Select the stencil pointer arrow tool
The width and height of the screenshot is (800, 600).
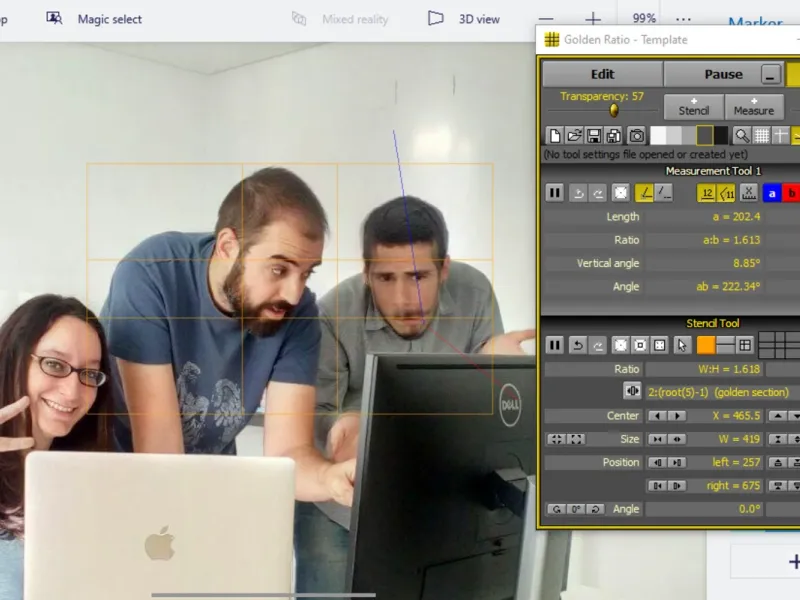pyautogui.click(x=682, y=345)
